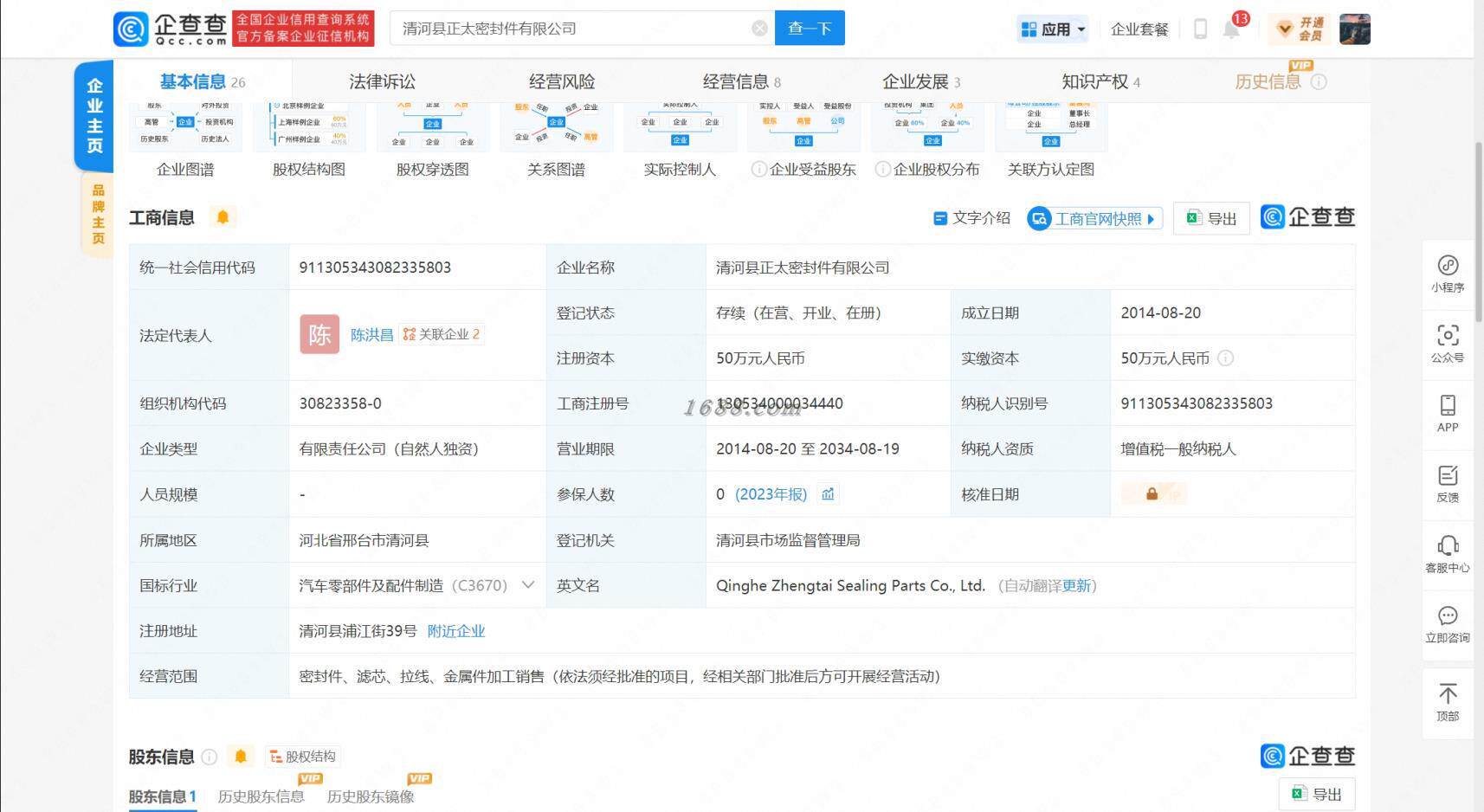Switch to the 法律诉讼 tab

tap(382, 81)
